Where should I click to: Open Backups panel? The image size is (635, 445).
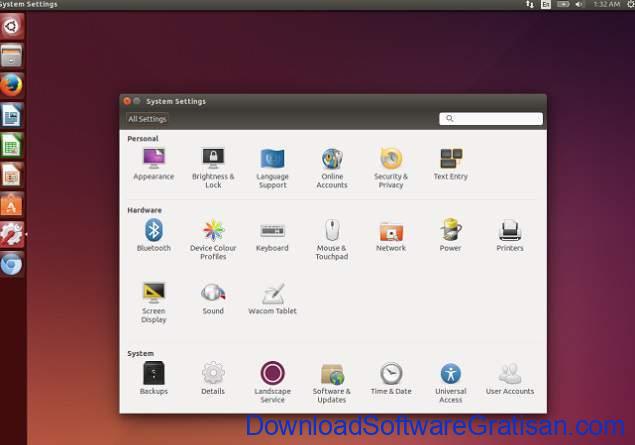pyautogui.click(x=153, y=378)
